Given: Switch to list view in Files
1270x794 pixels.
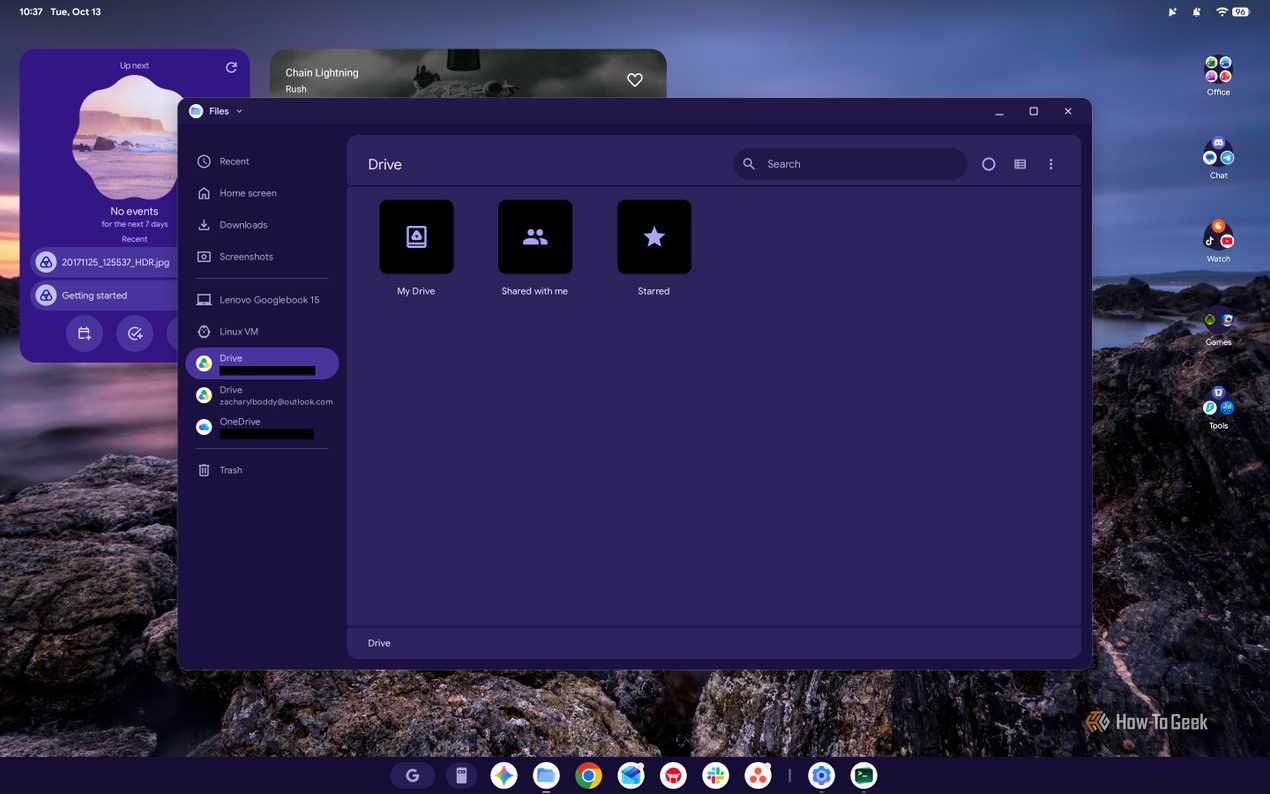Looking at the screenshot, I should pyautogui.click(x=1020, y=164).
